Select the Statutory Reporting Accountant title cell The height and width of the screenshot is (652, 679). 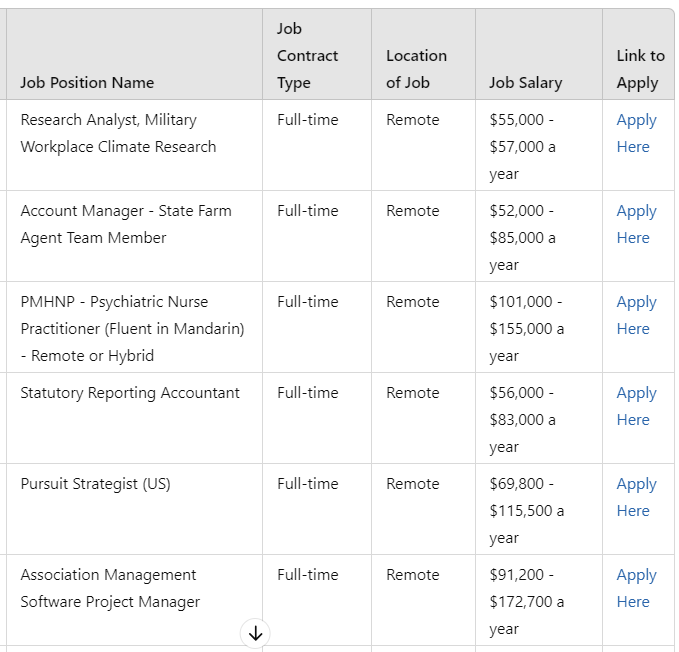130,393
